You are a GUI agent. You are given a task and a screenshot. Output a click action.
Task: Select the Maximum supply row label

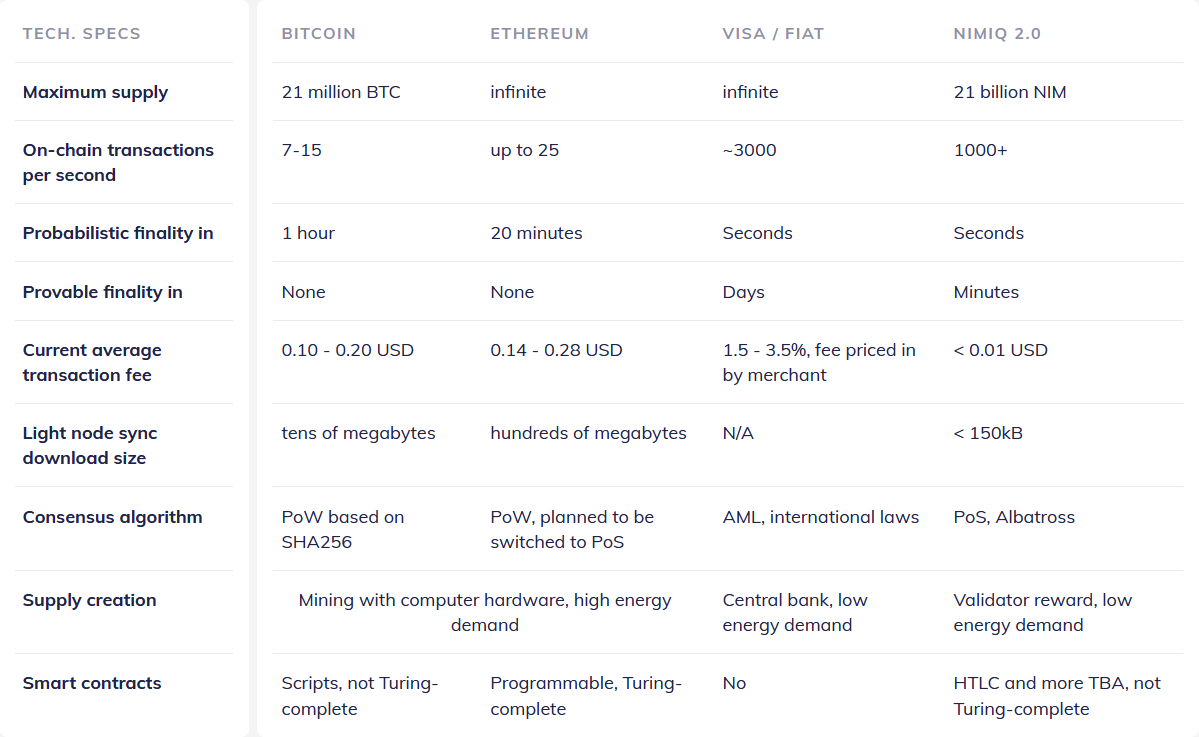click(96, 93)
